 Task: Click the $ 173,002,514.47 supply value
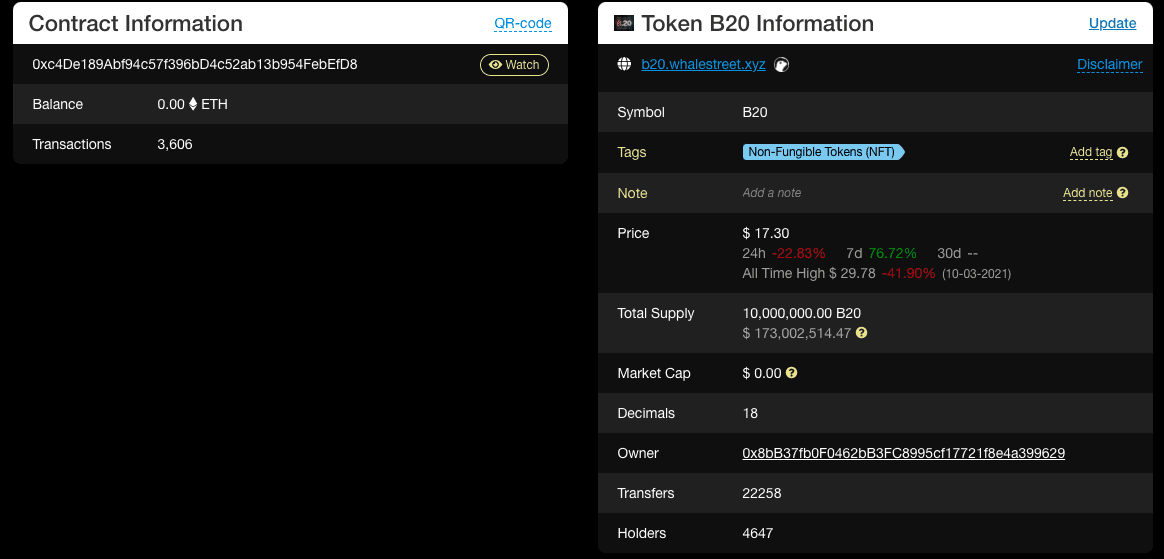coord(797,333)
